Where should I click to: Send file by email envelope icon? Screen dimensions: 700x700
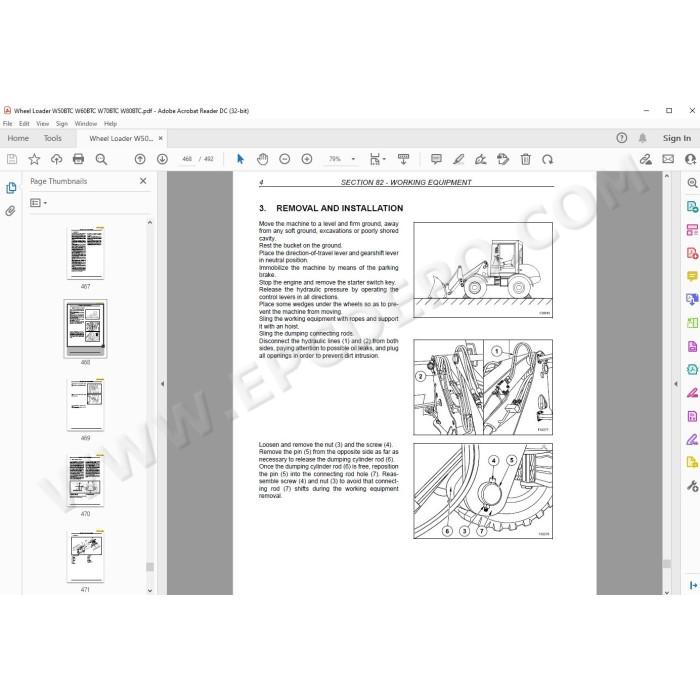pyautogui.click(x=668, y=159)
